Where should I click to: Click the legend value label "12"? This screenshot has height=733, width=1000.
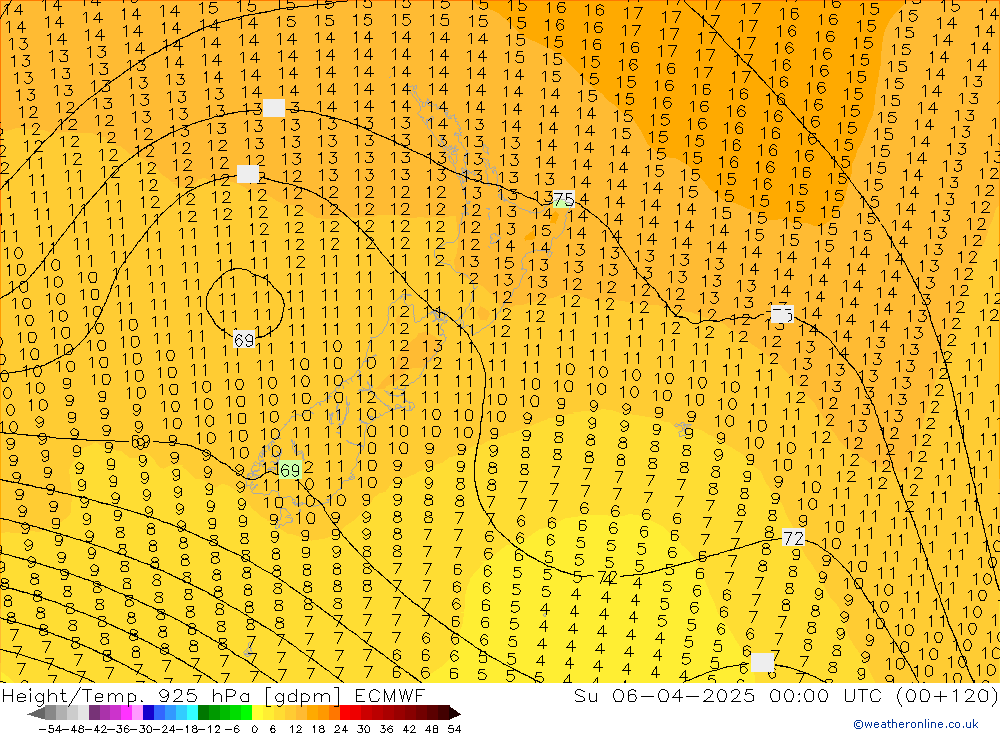(x=295, y=729)
